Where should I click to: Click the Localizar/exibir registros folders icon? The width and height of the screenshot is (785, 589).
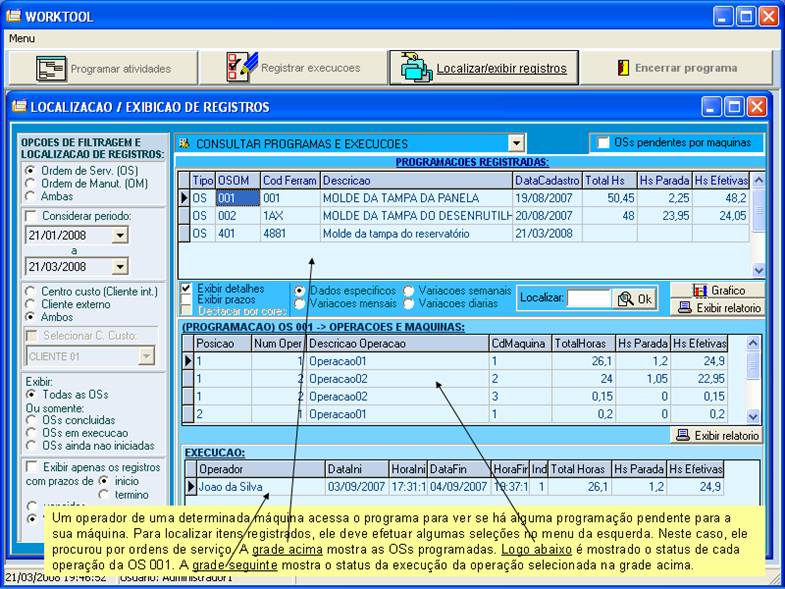point(417,67)
